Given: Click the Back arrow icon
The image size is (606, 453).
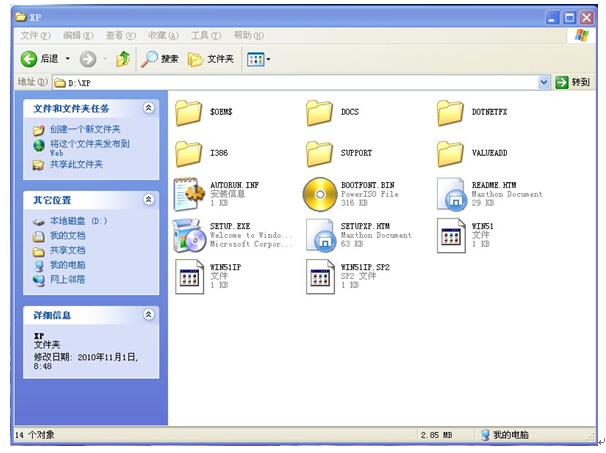Looking at the screenshot, I should click(x=29, y=59).
